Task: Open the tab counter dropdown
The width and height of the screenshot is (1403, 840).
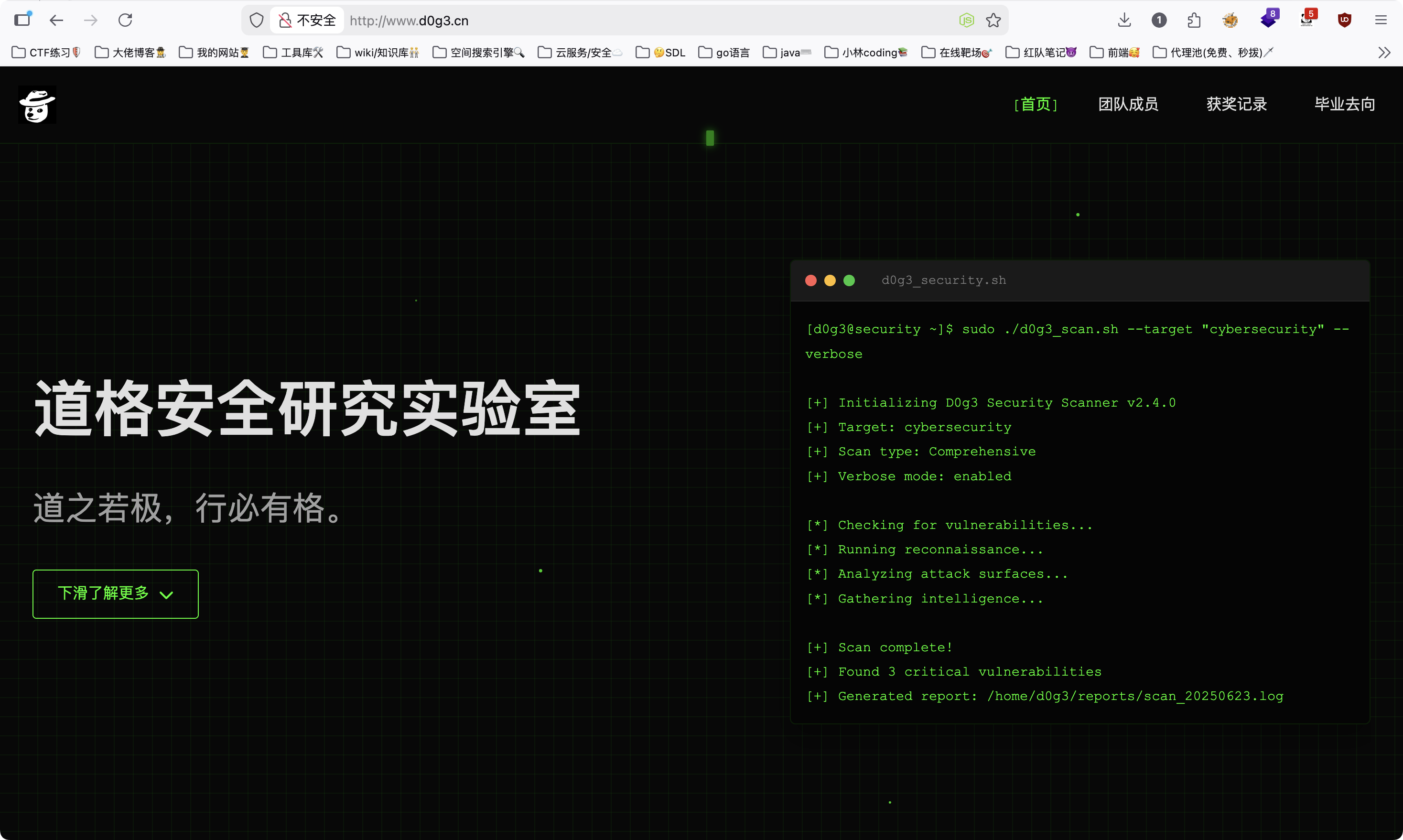Action: [1158, 20]
